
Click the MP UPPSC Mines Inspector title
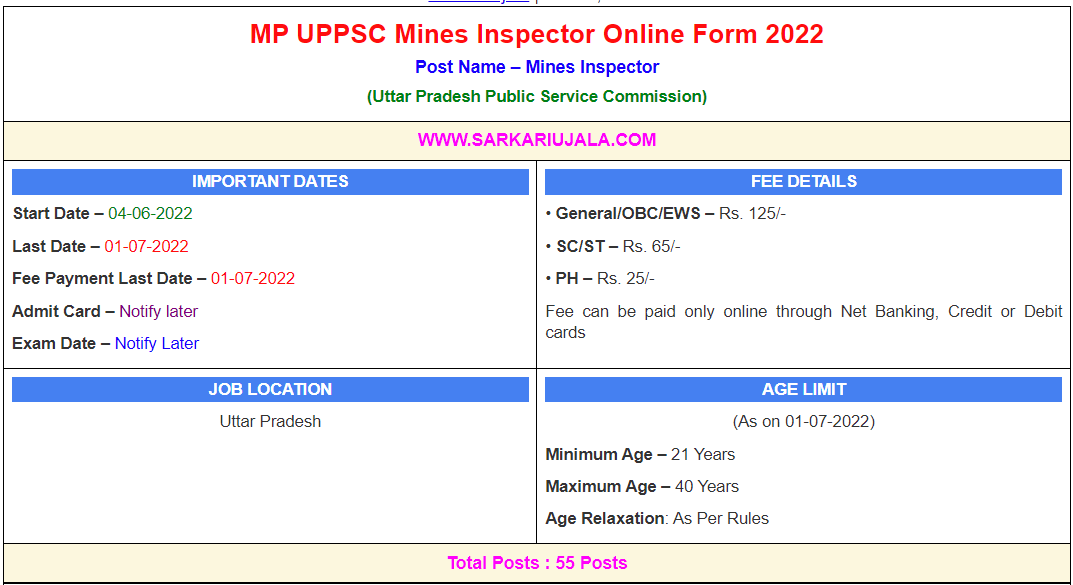tap(537, 34)
